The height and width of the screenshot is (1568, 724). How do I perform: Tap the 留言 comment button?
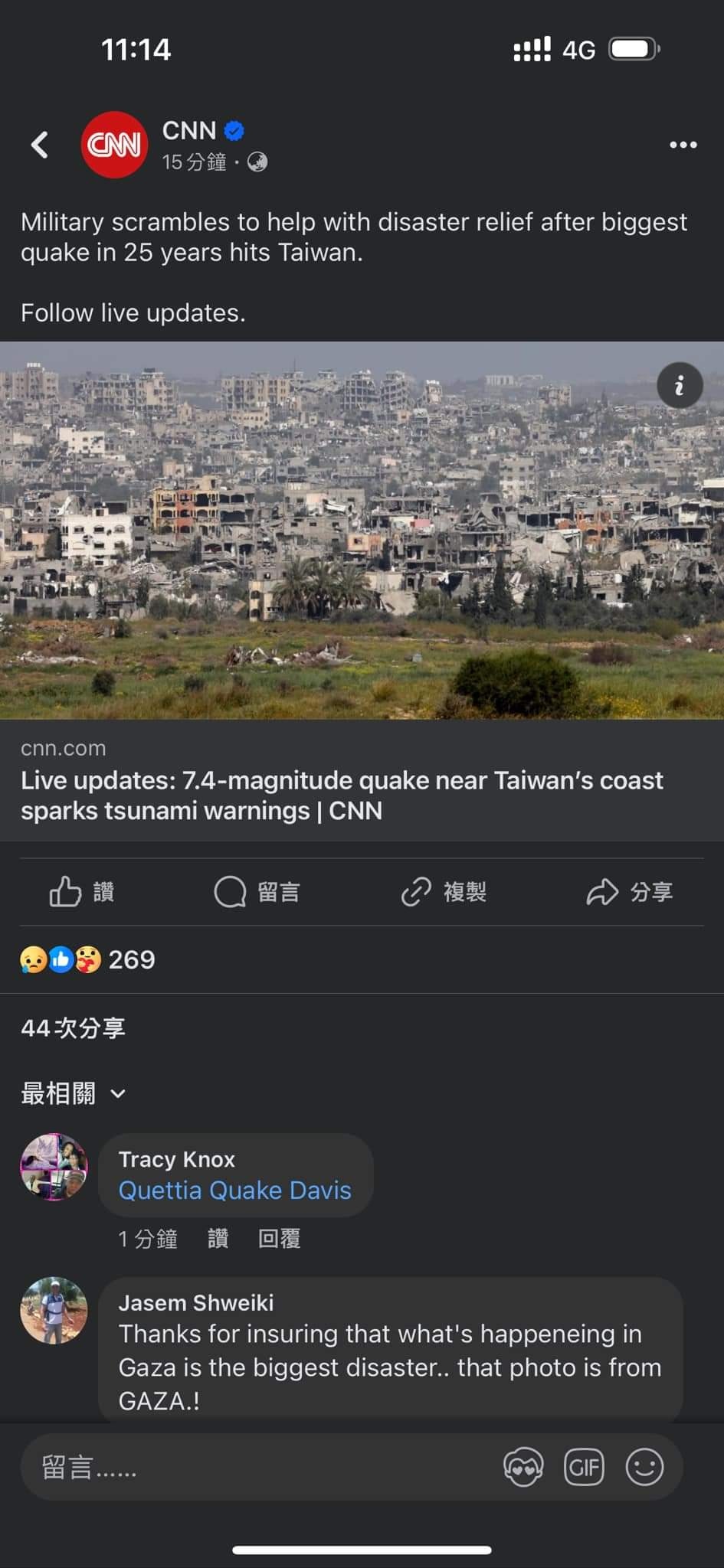[x=257, y=892]
